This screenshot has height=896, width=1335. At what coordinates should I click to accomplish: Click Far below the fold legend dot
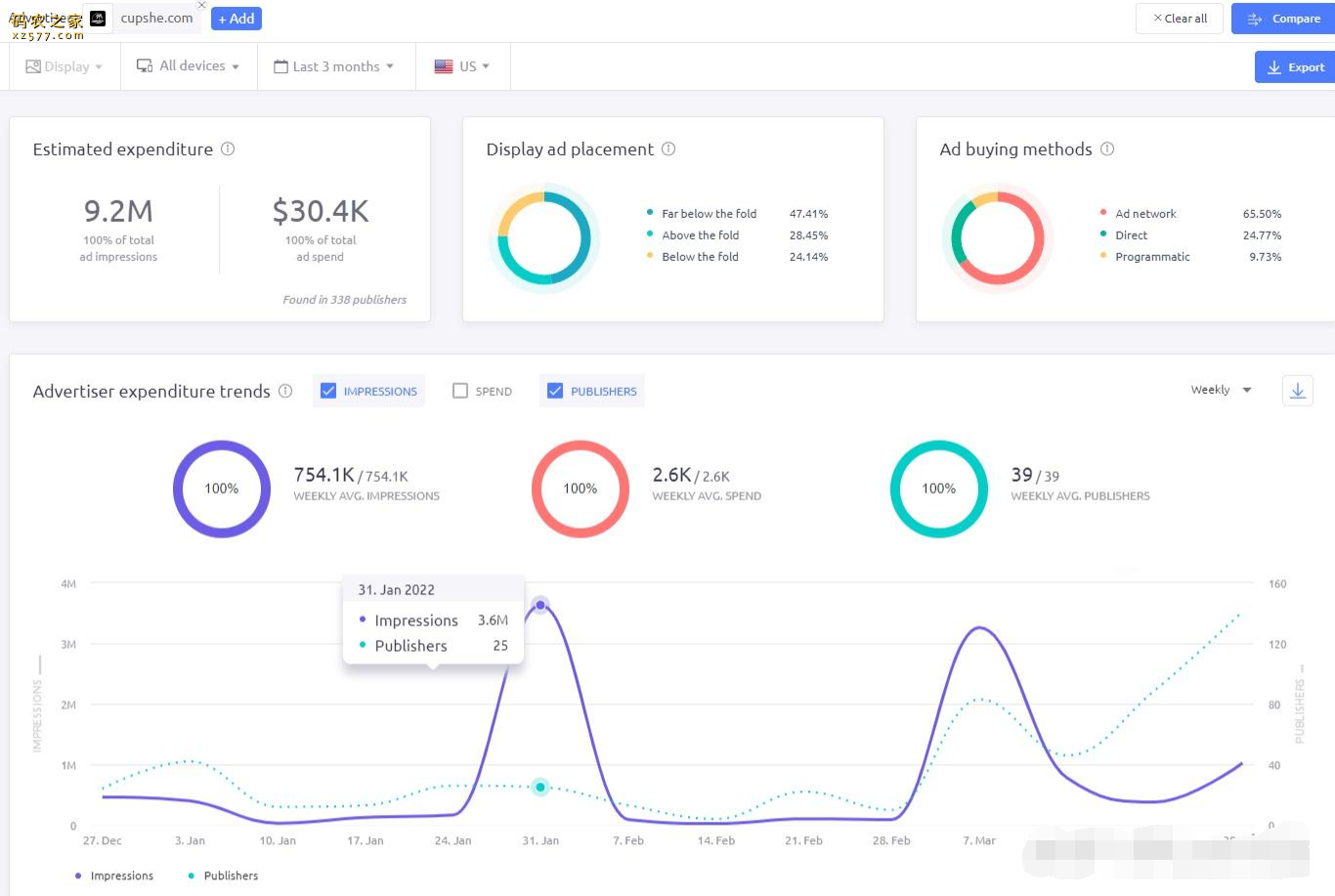(x=650, y=212)
